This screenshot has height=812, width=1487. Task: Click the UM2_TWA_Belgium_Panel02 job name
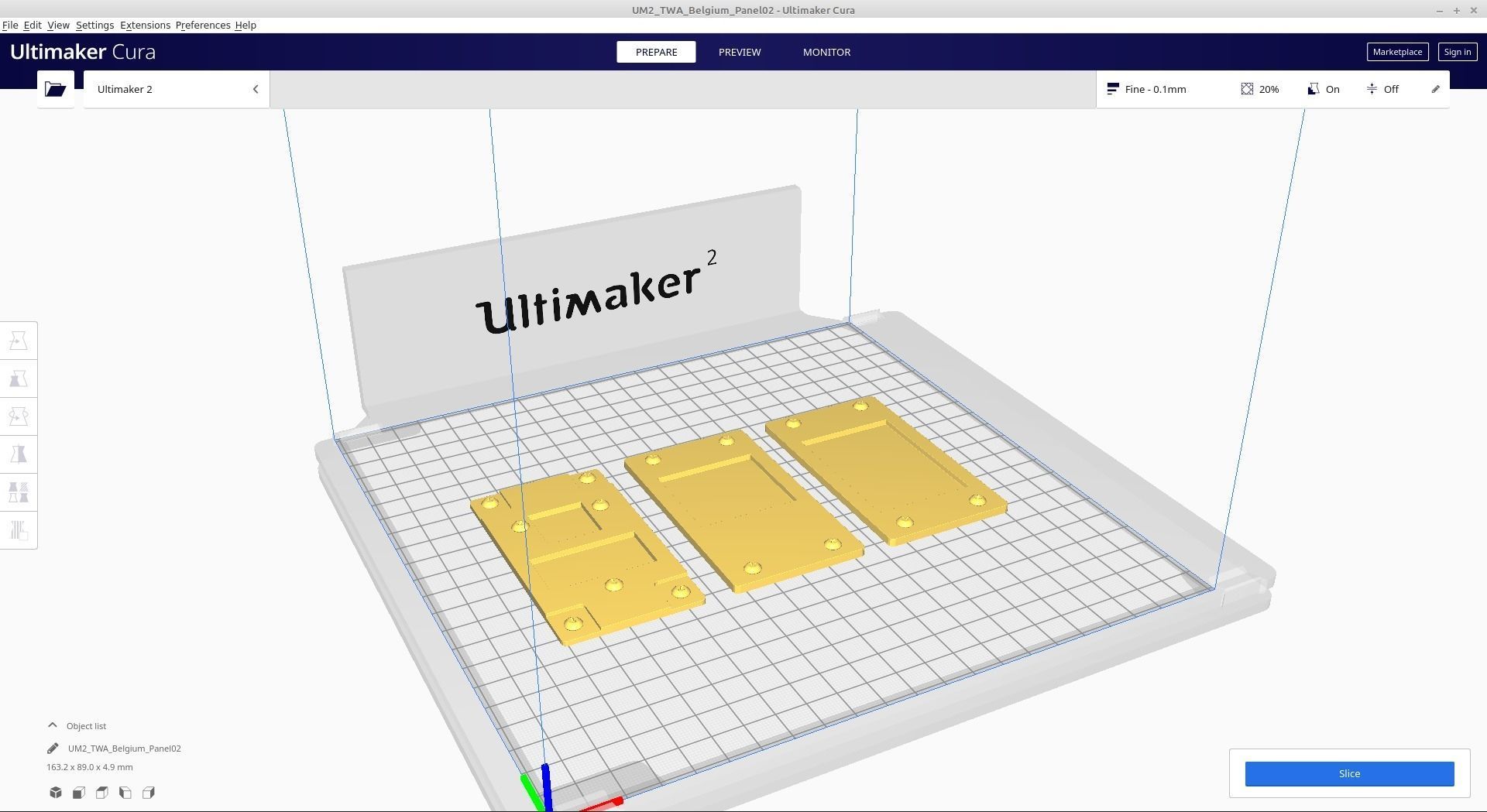click(125, 749)
